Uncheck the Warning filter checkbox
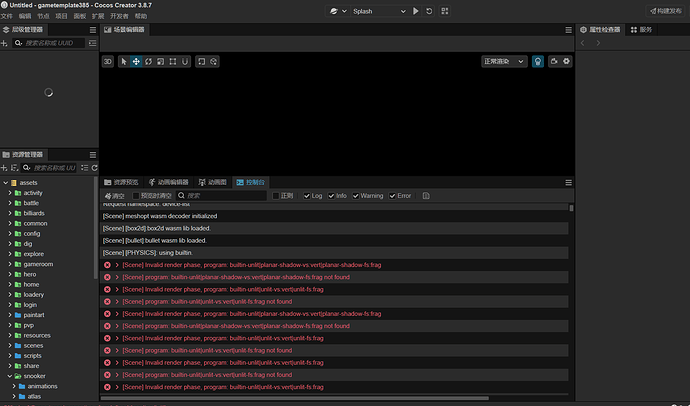690x406 pixels. [356, 196]
